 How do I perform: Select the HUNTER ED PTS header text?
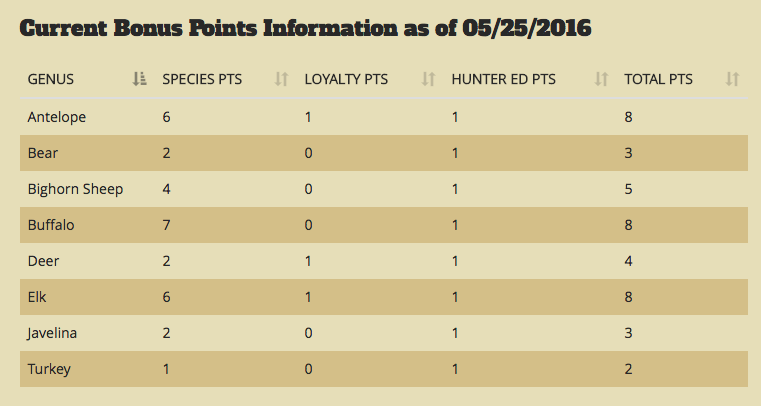[503, 79]
